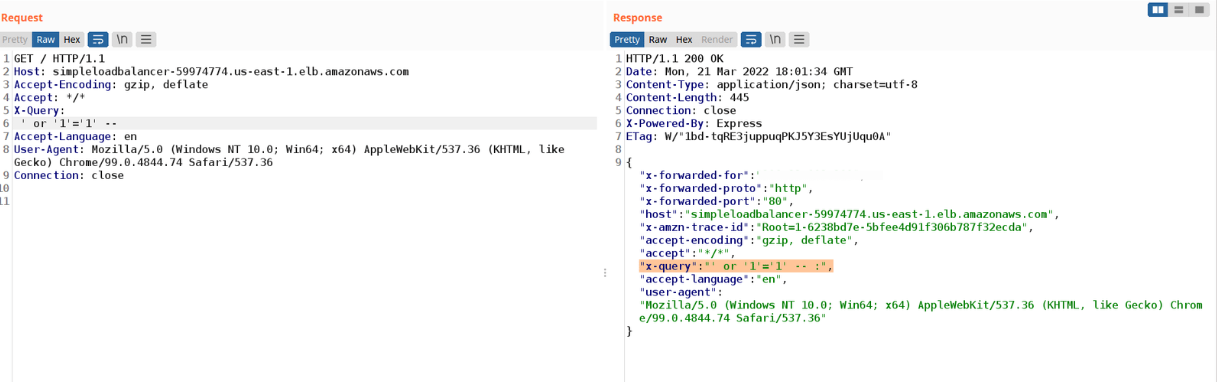1217x382 pixels.
Task: Click the x-forwarded-port JSON line
Action: pos(718,201)
